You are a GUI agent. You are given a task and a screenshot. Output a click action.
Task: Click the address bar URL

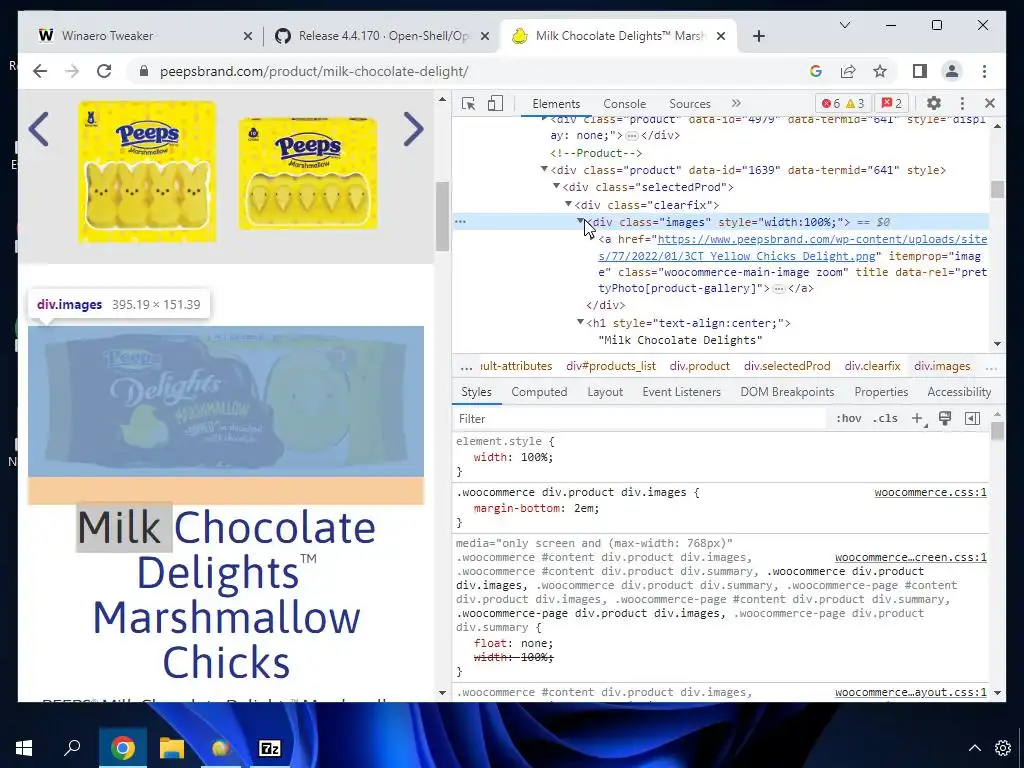[x=314, y=71]
